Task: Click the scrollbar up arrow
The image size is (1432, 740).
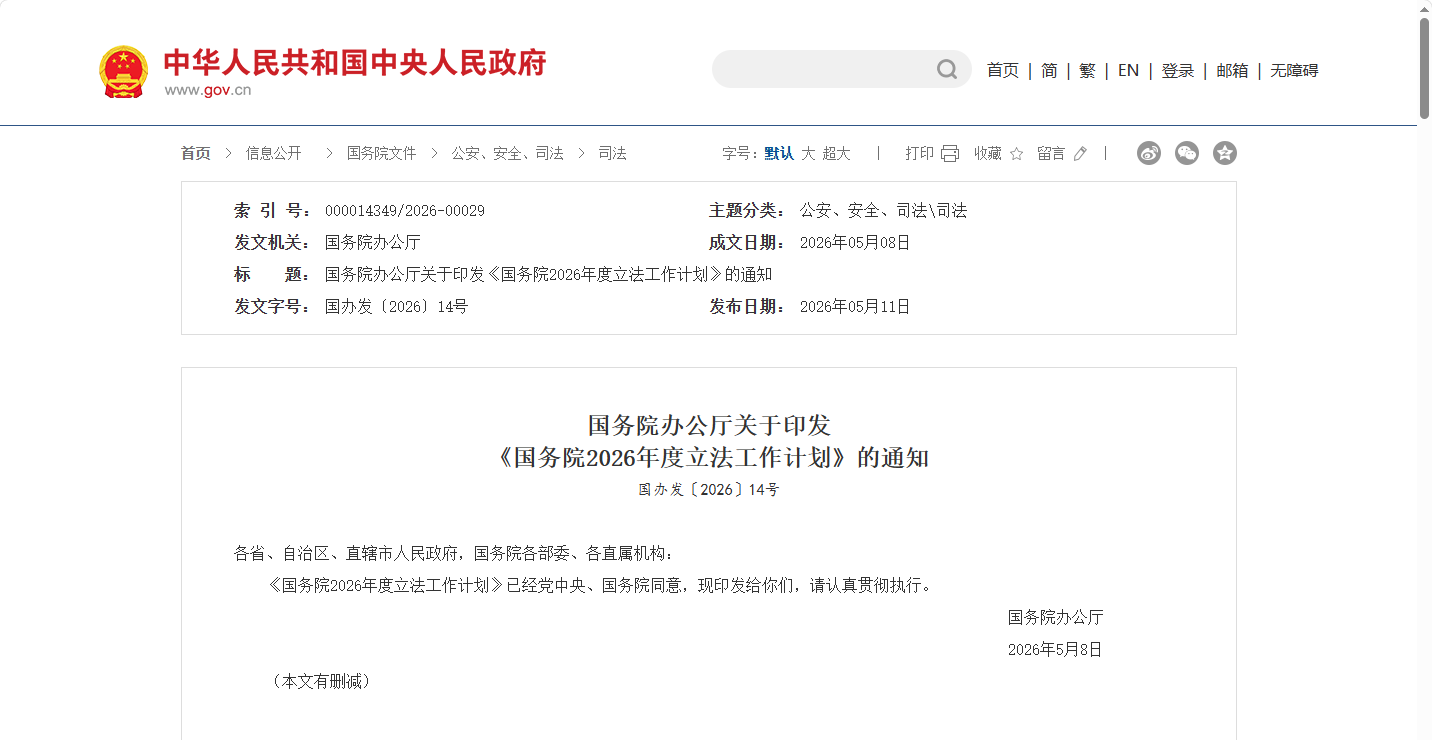Action: (x=1424, y=8)
